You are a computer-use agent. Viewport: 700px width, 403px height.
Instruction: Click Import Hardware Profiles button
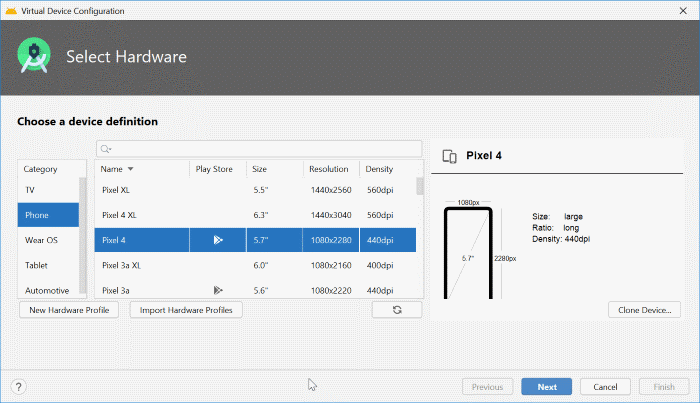(186, 310)
